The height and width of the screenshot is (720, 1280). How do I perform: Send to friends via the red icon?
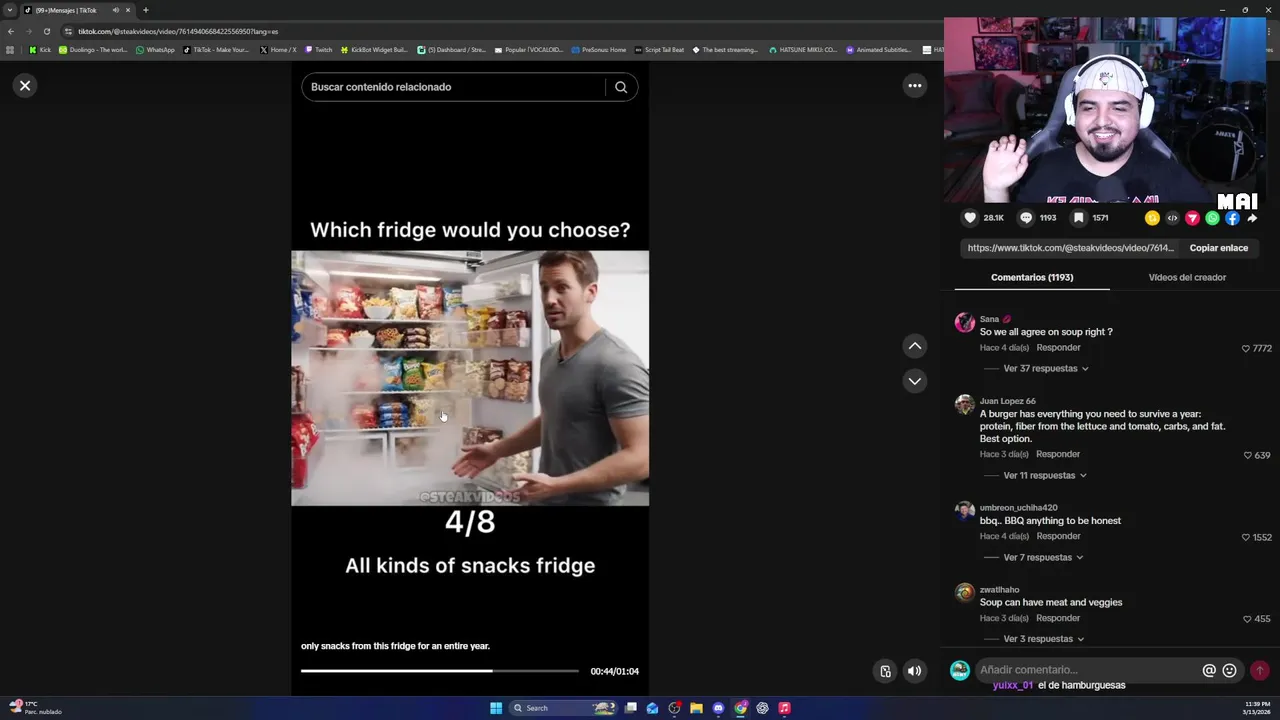tap(1192, 218)
